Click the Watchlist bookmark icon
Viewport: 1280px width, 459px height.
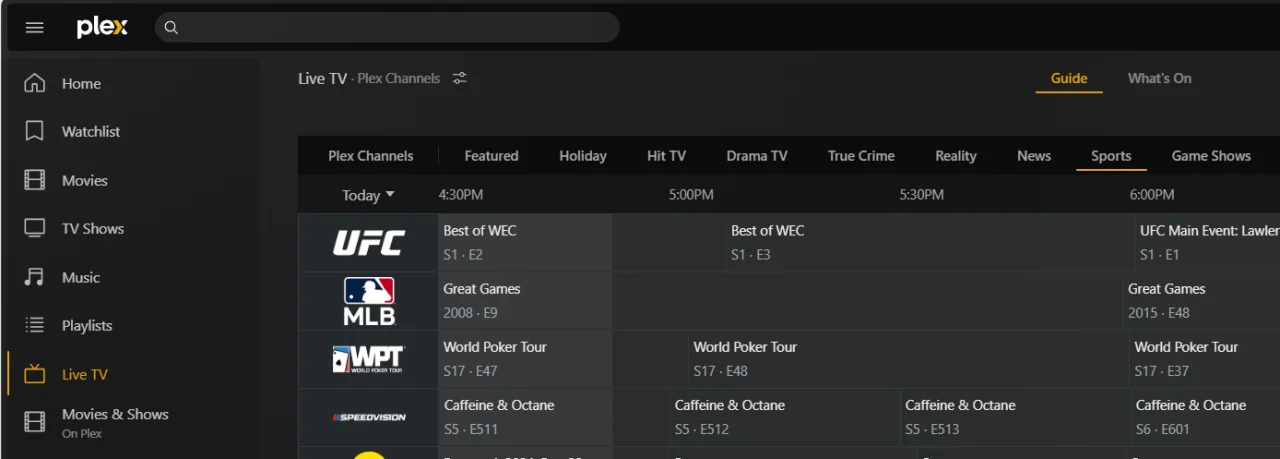(35, 131)
